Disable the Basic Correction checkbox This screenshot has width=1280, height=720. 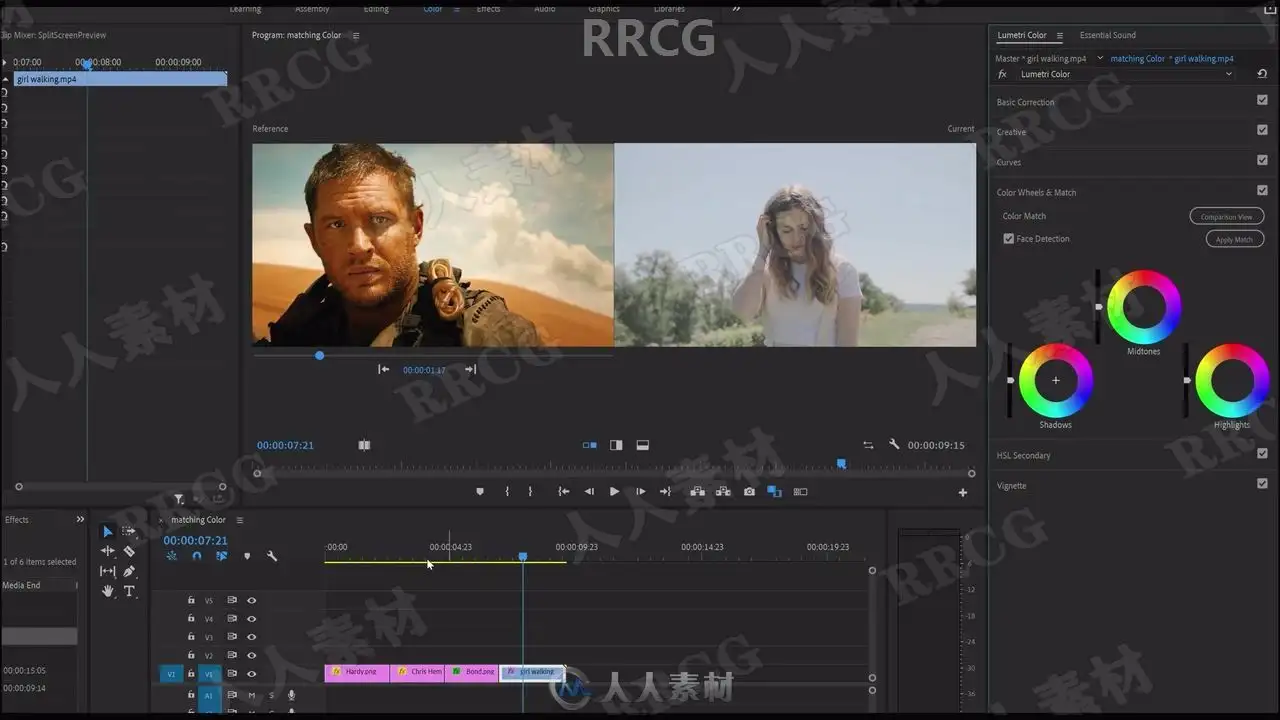(1262, 101)
